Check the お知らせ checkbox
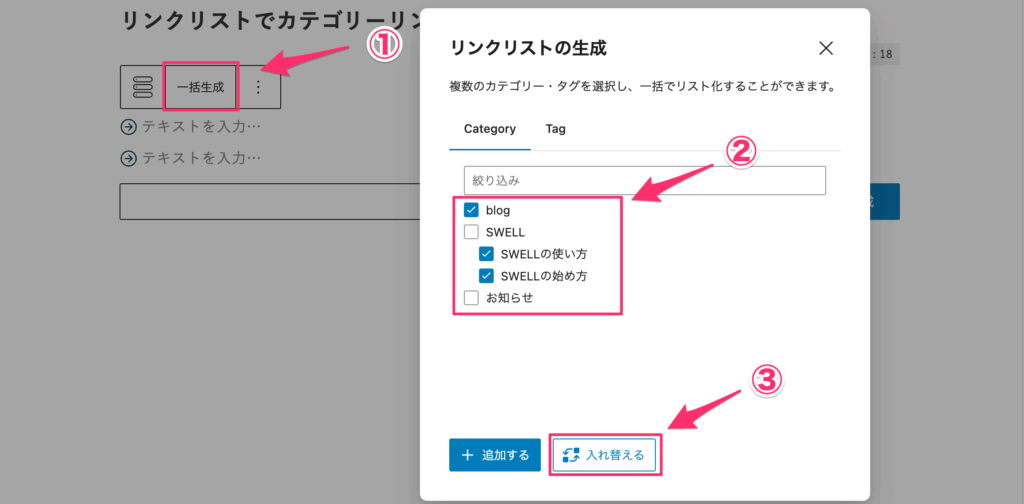 [x=472, y=297]
